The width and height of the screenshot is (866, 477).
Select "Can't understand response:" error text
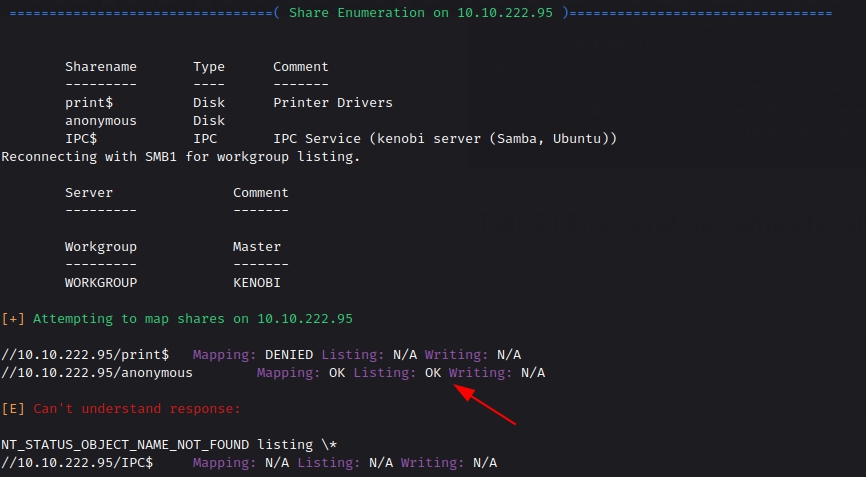point(137,409)
